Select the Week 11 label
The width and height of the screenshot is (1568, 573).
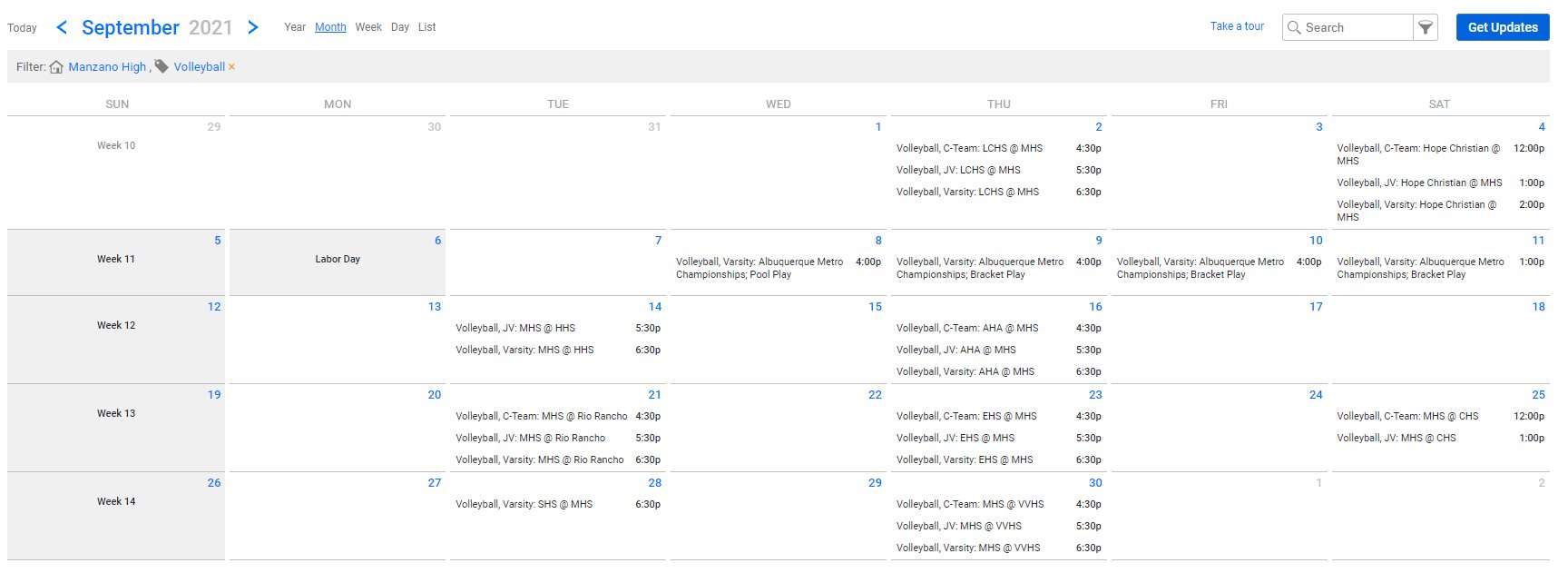pos(116,259)
